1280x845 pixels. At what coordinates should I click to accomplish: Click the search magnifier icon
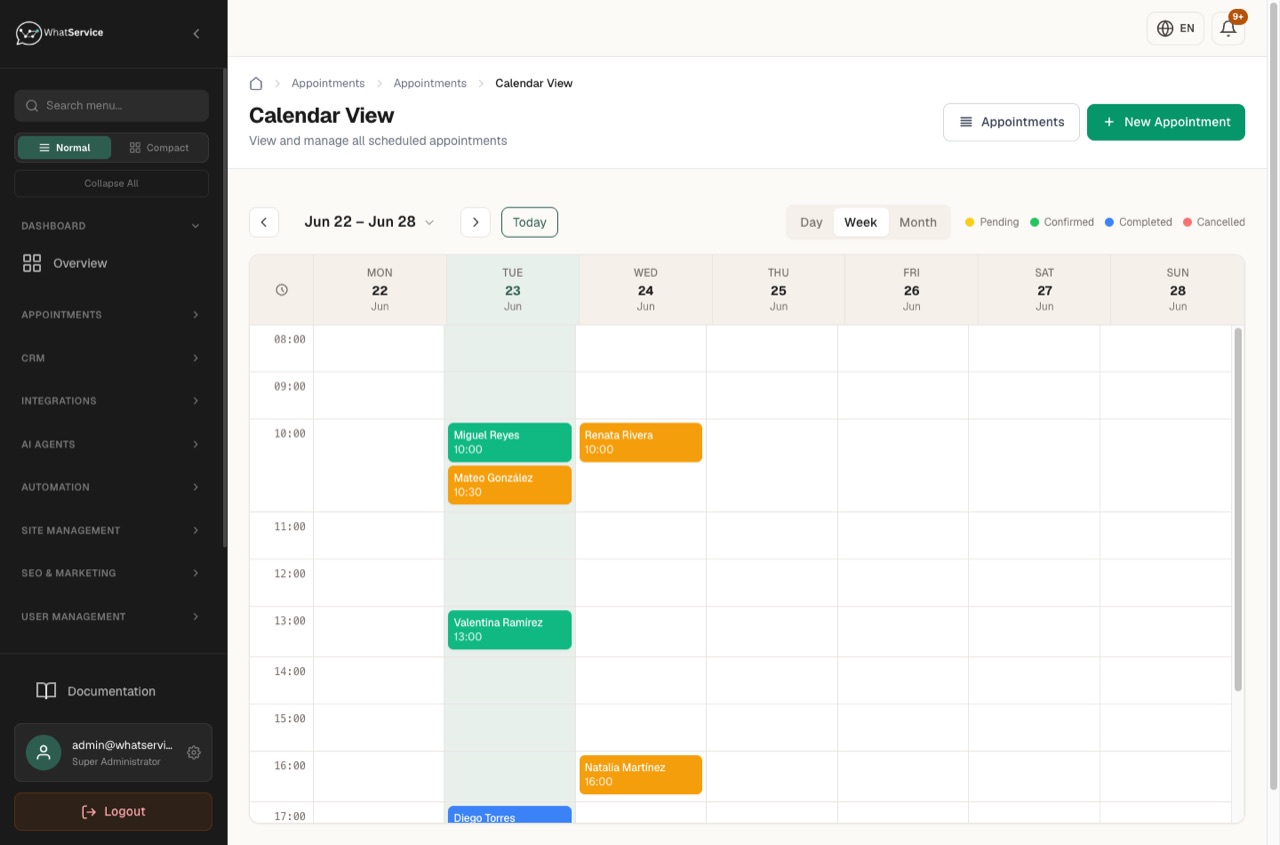point(33,105)
